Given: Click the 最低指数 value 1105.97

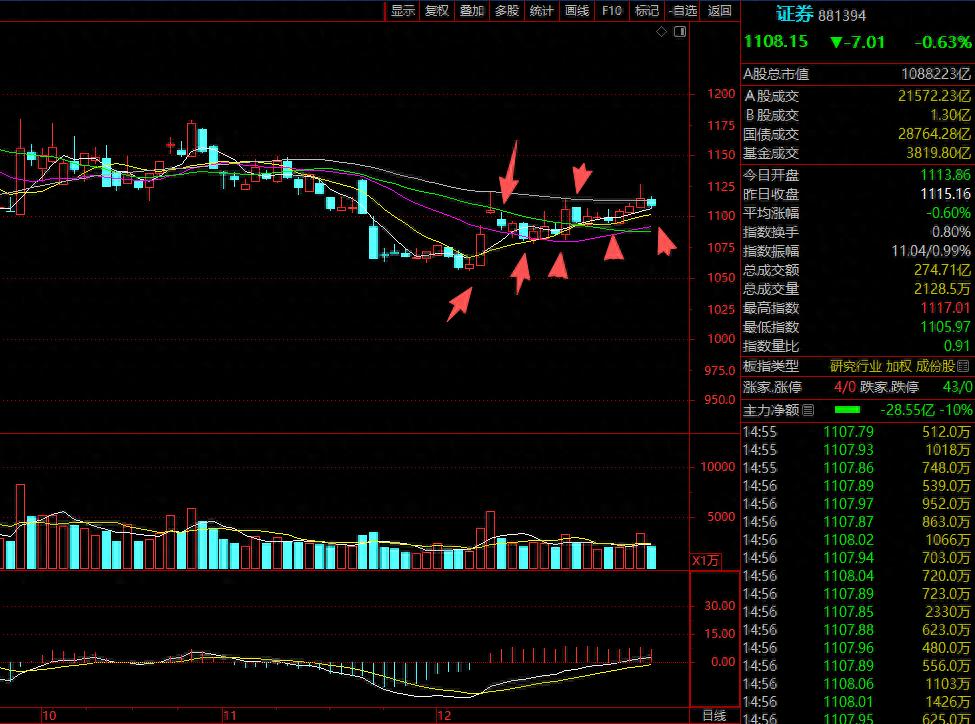Looking at the screenshot, I should 945,327.
